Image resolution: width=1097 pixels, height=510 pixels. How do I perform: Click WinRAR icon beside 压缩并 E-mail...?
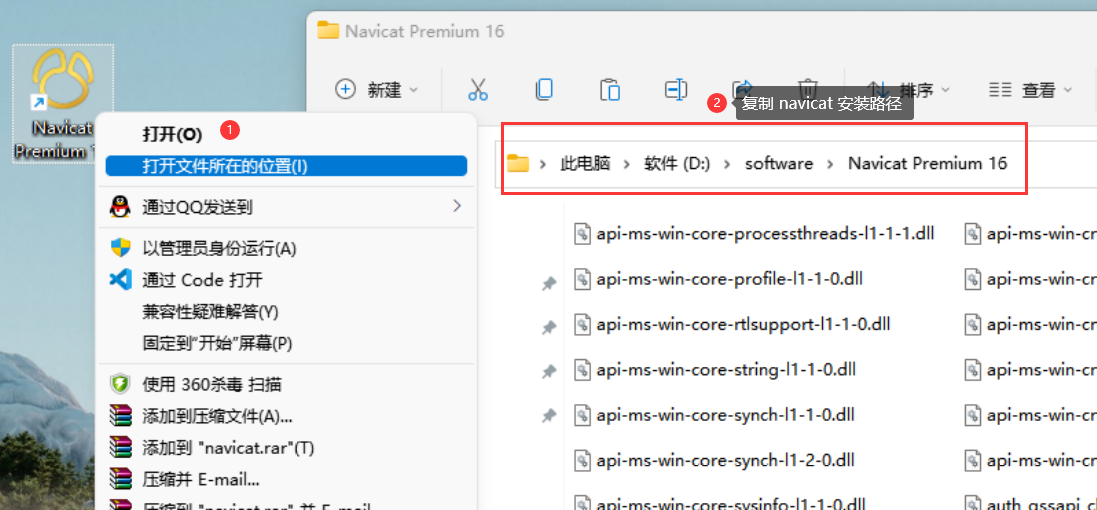(120, 479)
